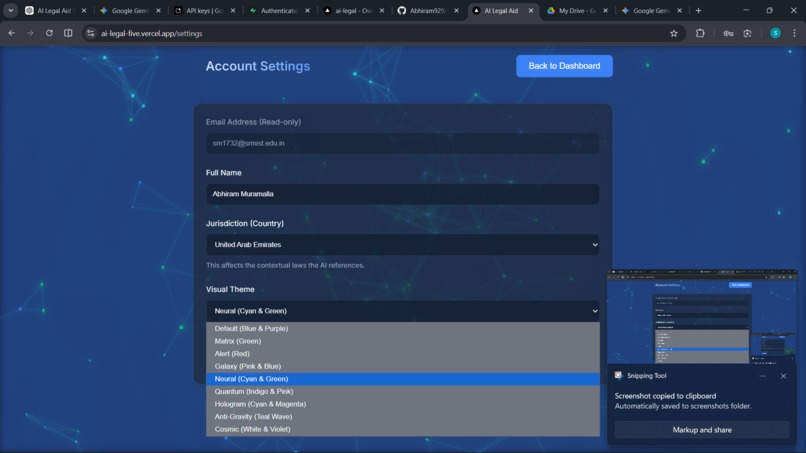Open Snipping Tool notification options menu
Image resolution: width=806 pixels, height=453 pixels.
(762, 376)
